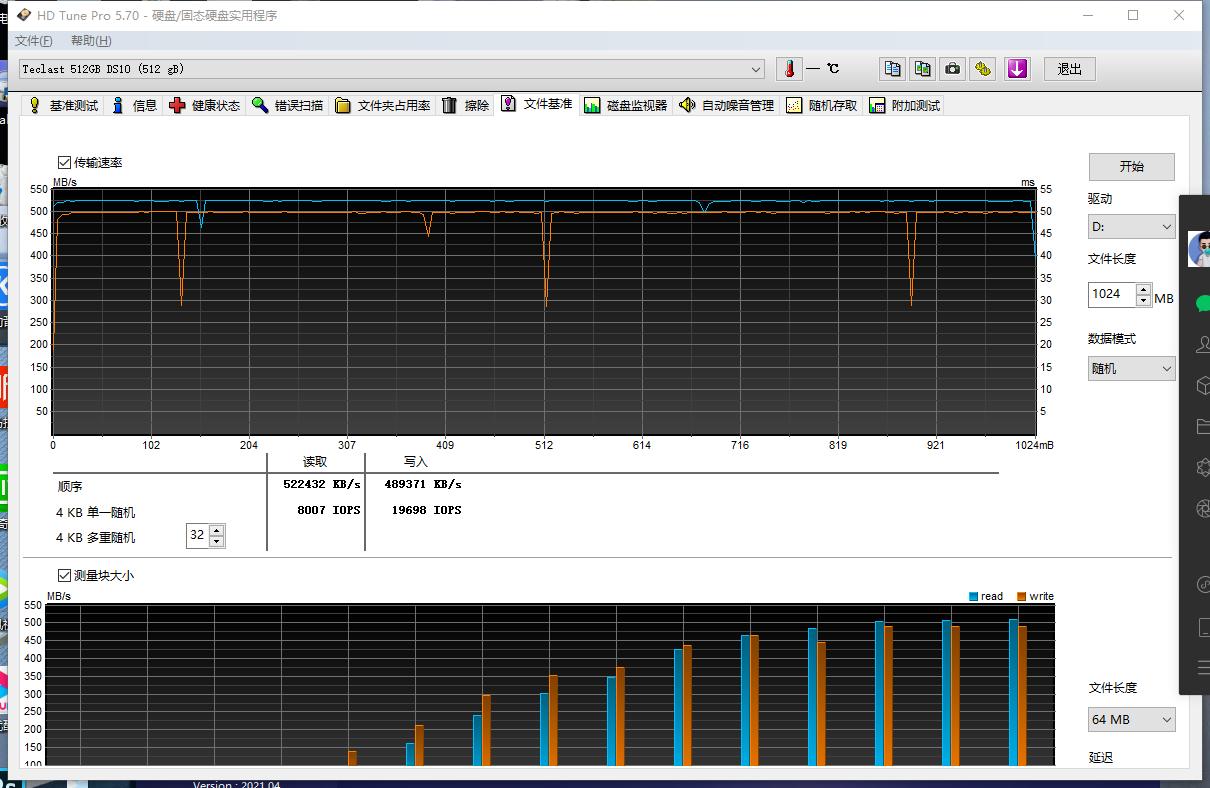The height and width of the screenshot is (788, 1210).
Task: Open the 文件(F) menu
Action: click(x=33, y=41)
